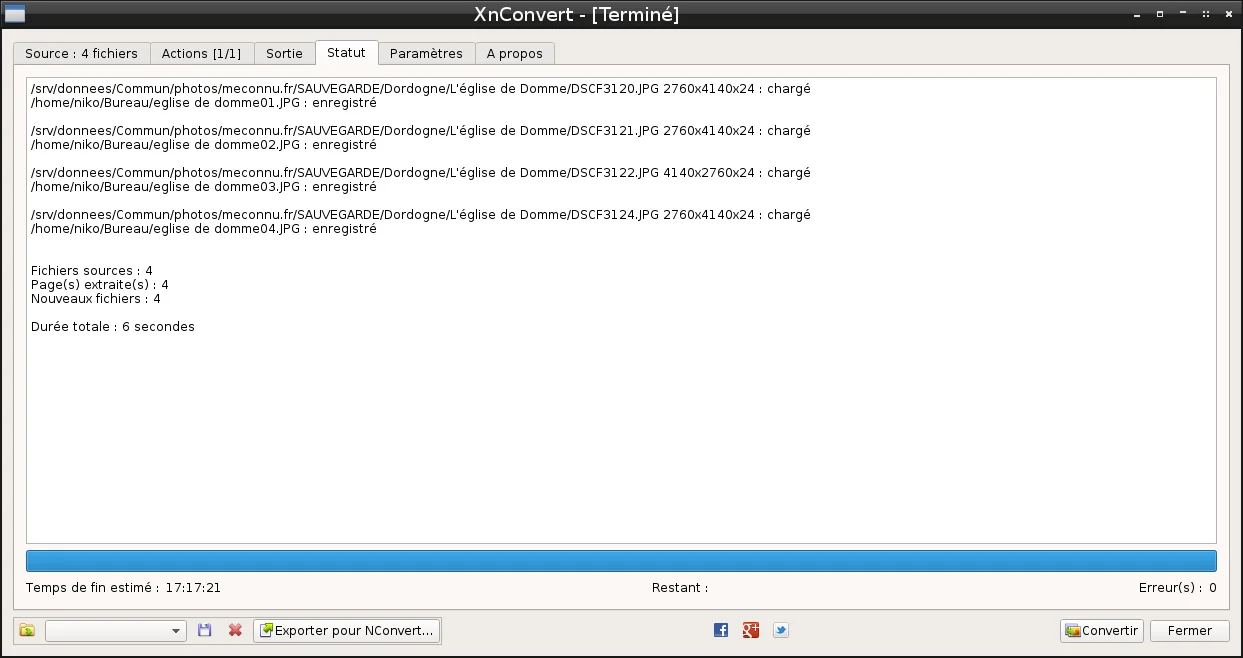Image resolution: width=1243 pixels, height=658 pixels.
Task: Click line eglise de domme04.JPG enregistré
Action: 204,229
